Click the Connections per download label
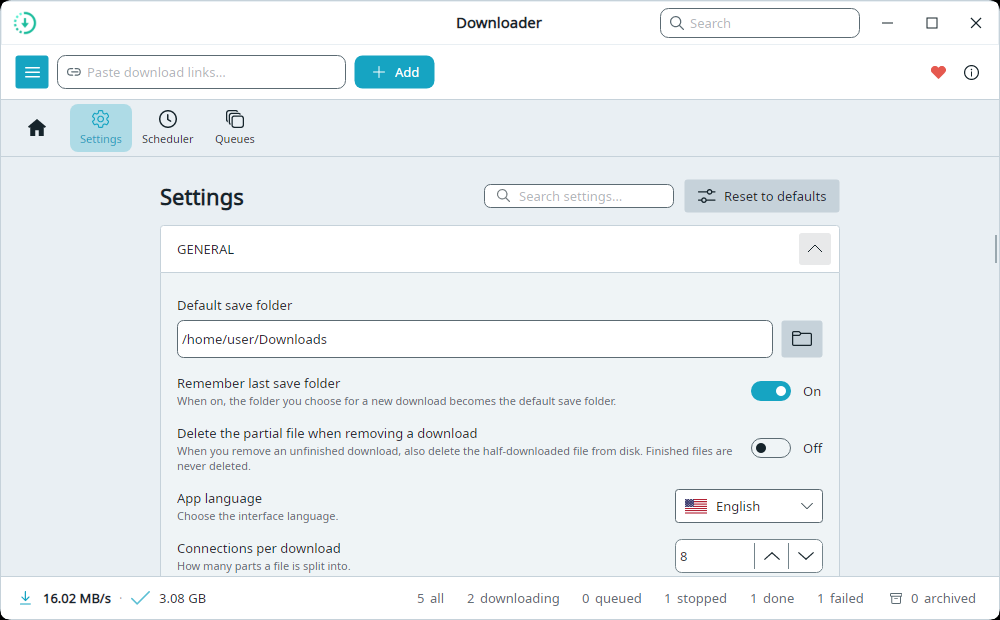Viewport: 1000px width, 620px height. tap(259, 548)
